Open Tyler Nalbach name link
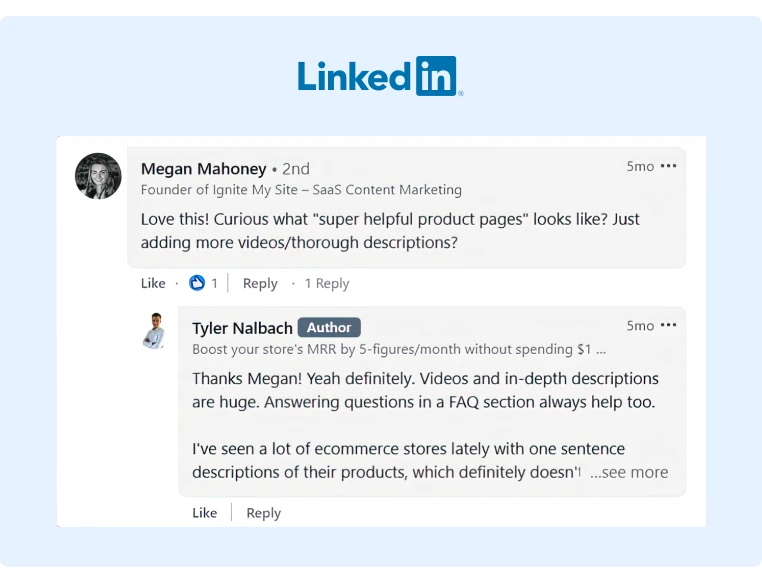The image size is (762, 583). [x=242, y=328]
